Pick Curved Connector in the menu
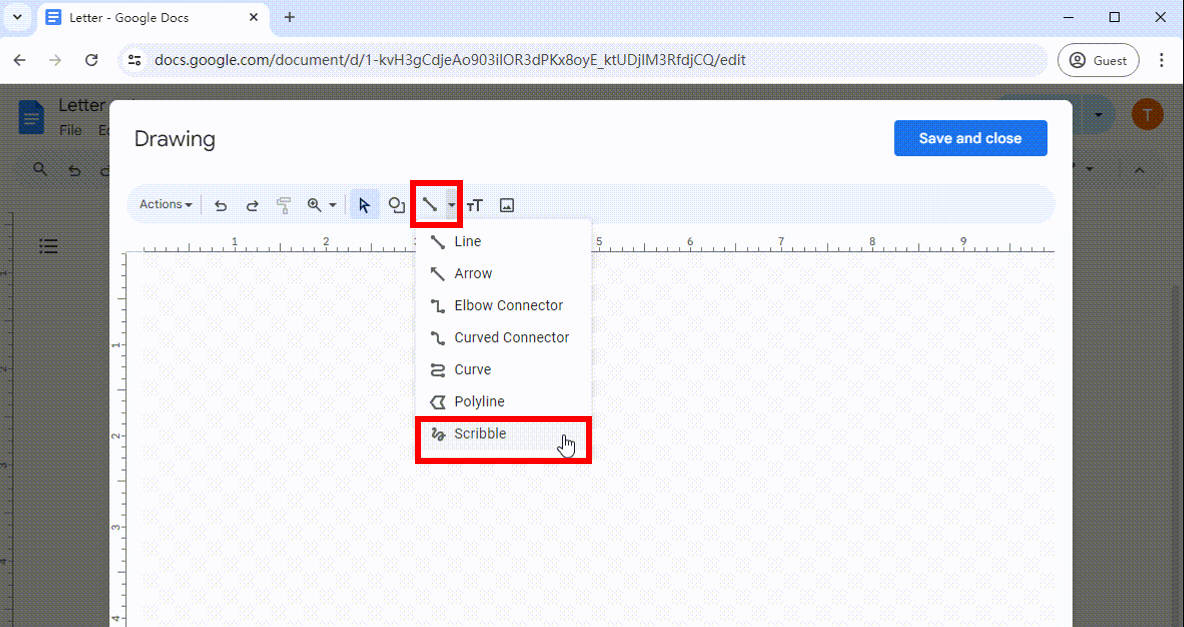This screenshot has height=627, width=1184. tap(503, 338)
